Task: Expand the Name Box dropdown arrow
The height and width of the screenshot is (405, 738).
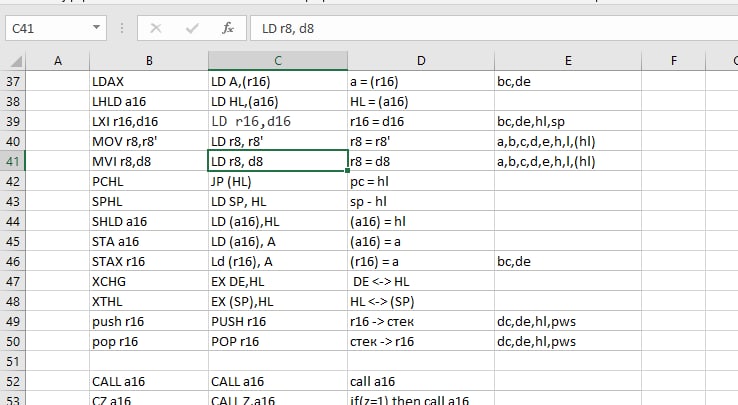Action: [x=96, y=29]
